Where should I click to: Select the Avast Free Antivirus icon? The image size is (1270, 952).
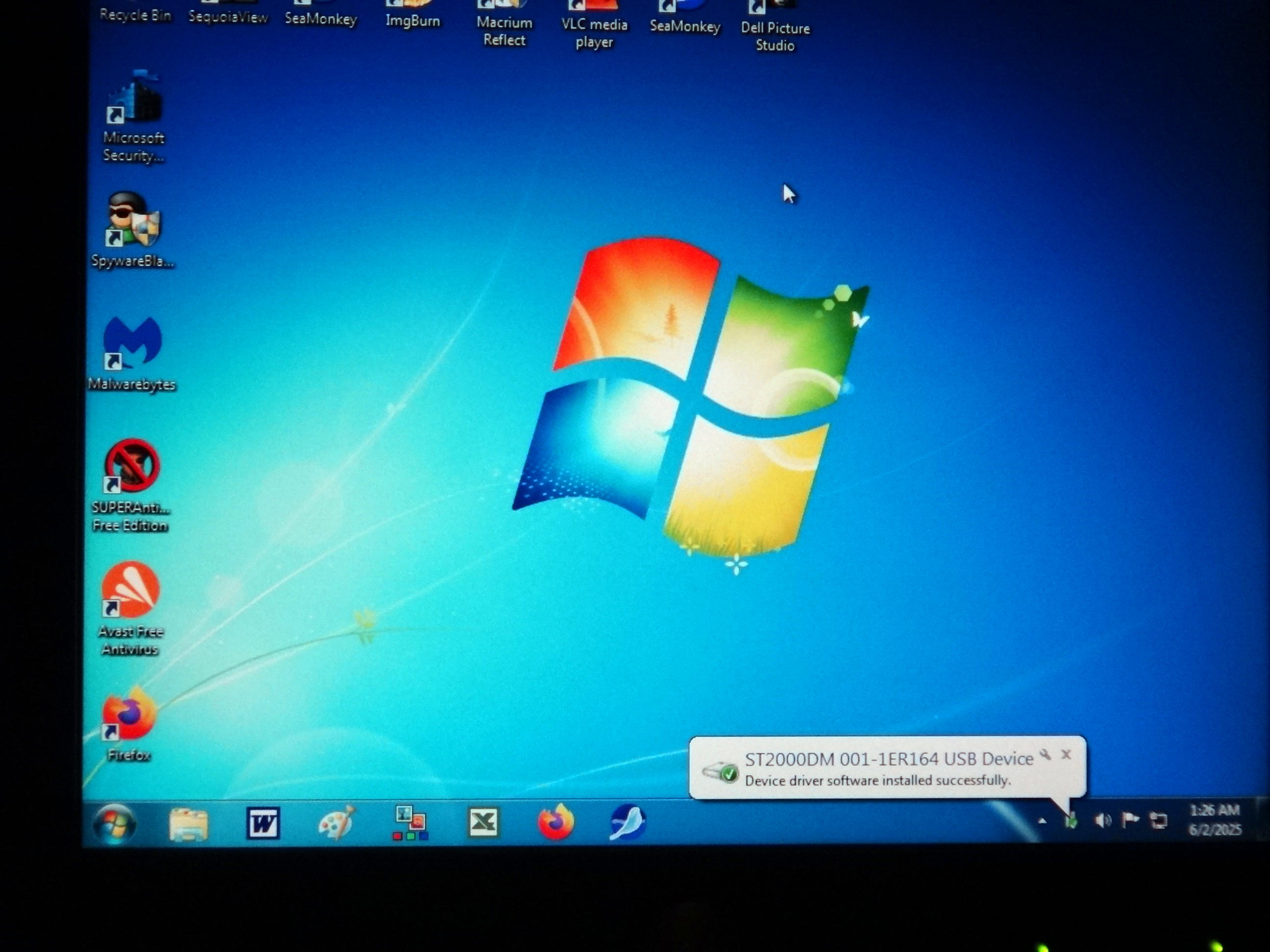pos(130,609)
